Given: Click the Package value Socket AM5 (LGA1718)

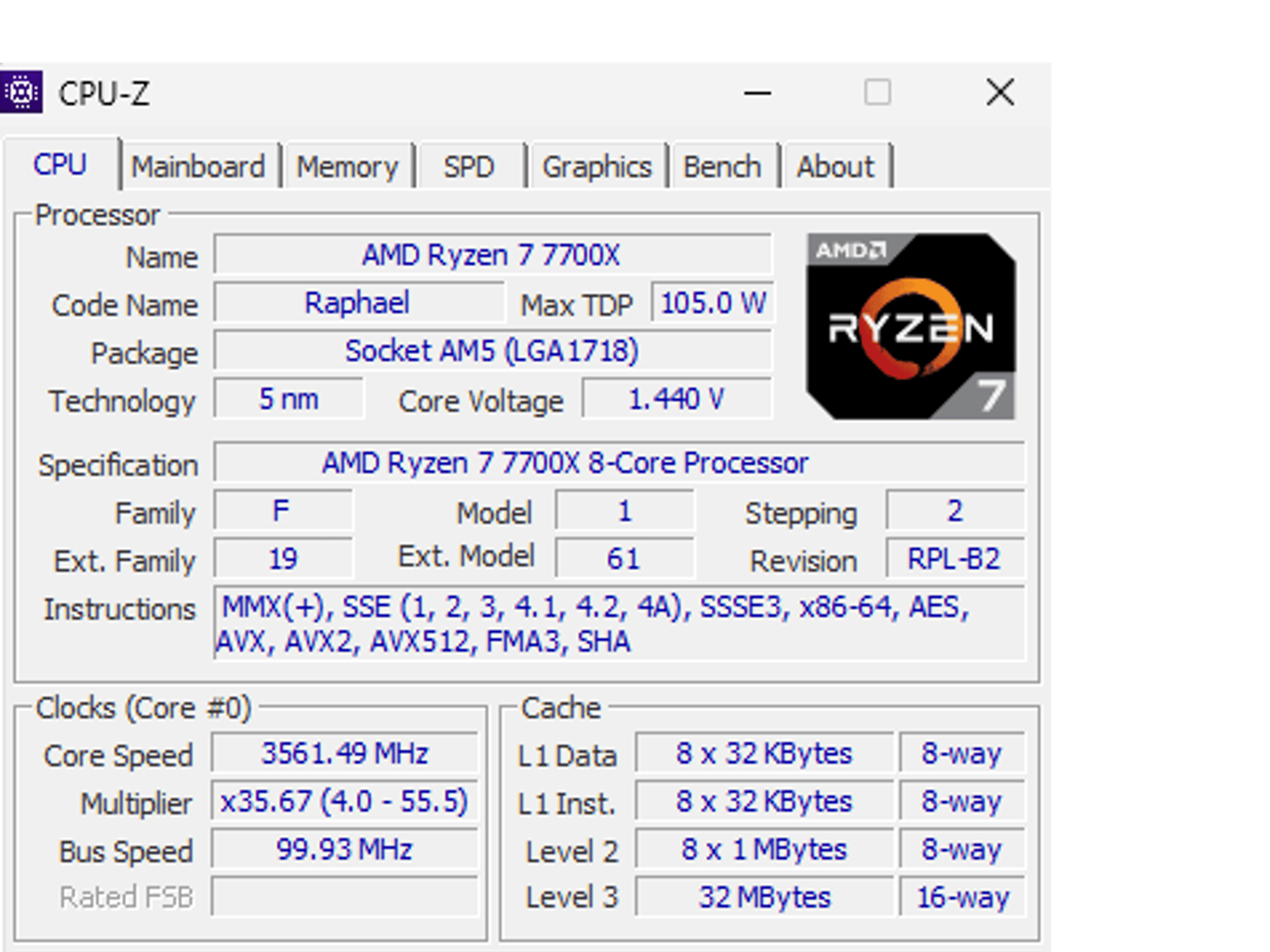Looking at the screenshot, I should 492,350.
